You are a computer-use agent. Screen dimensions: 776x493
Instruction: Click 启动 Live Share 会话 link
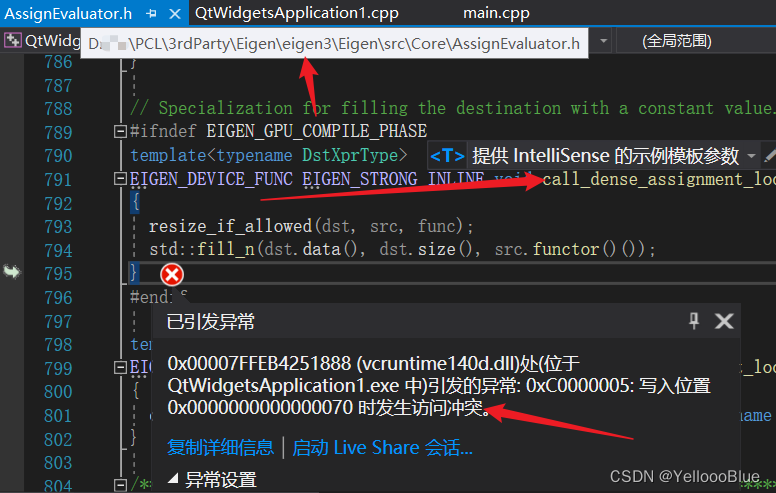click(x=382, y=447)
